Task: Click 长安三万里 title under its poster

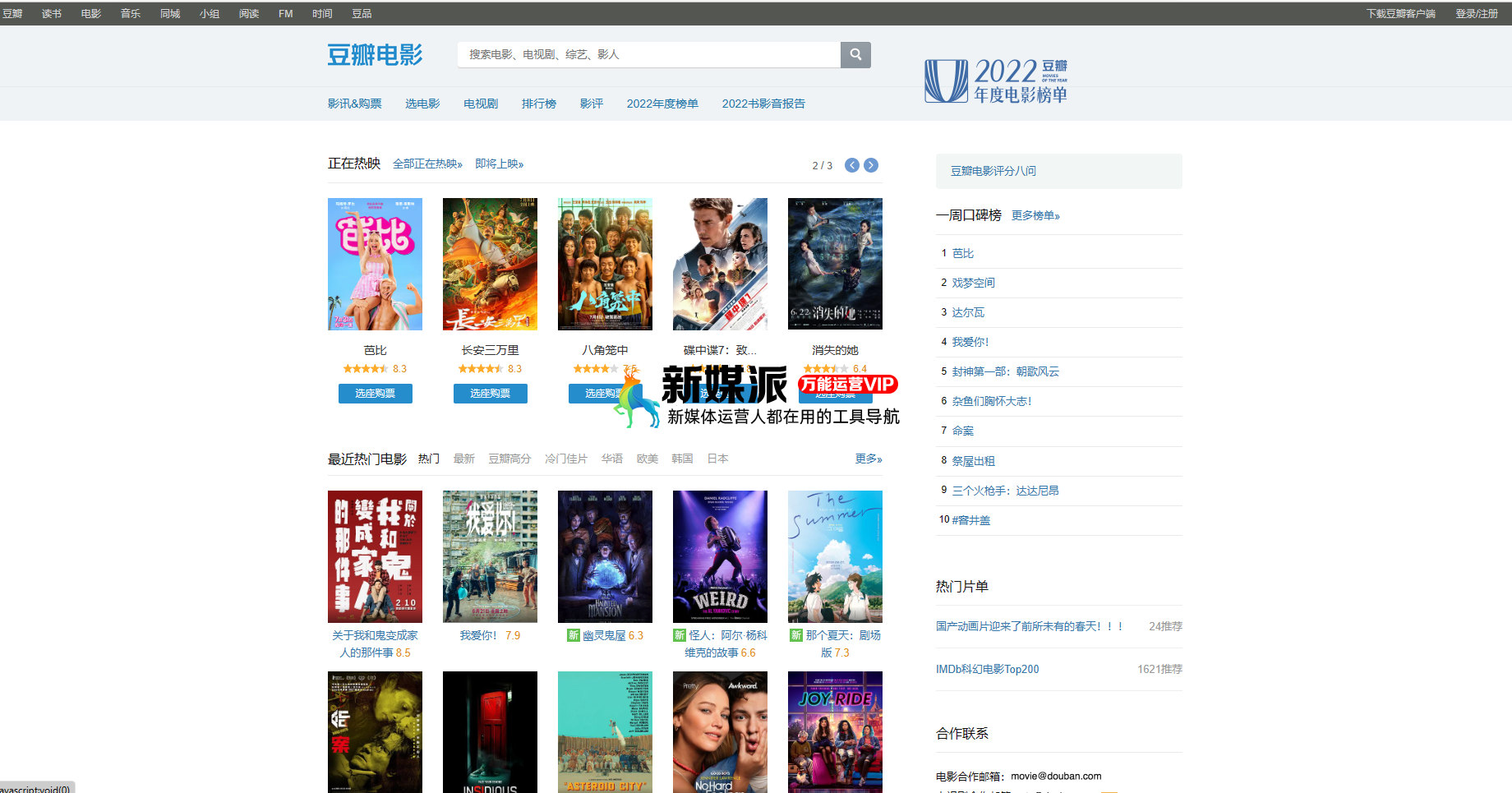Action: [x=490, y=350]
